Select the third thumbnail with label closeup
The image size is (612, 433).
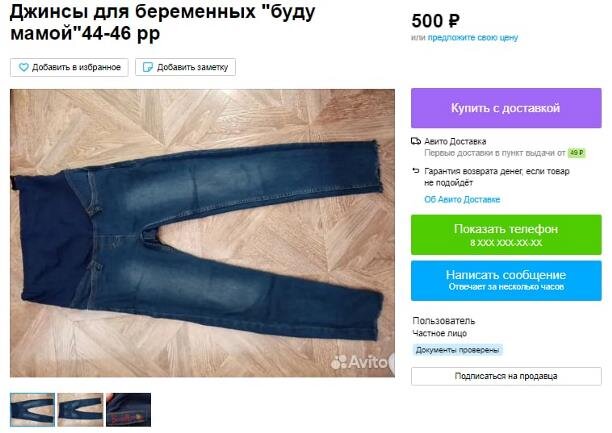(x=128, y=410)
